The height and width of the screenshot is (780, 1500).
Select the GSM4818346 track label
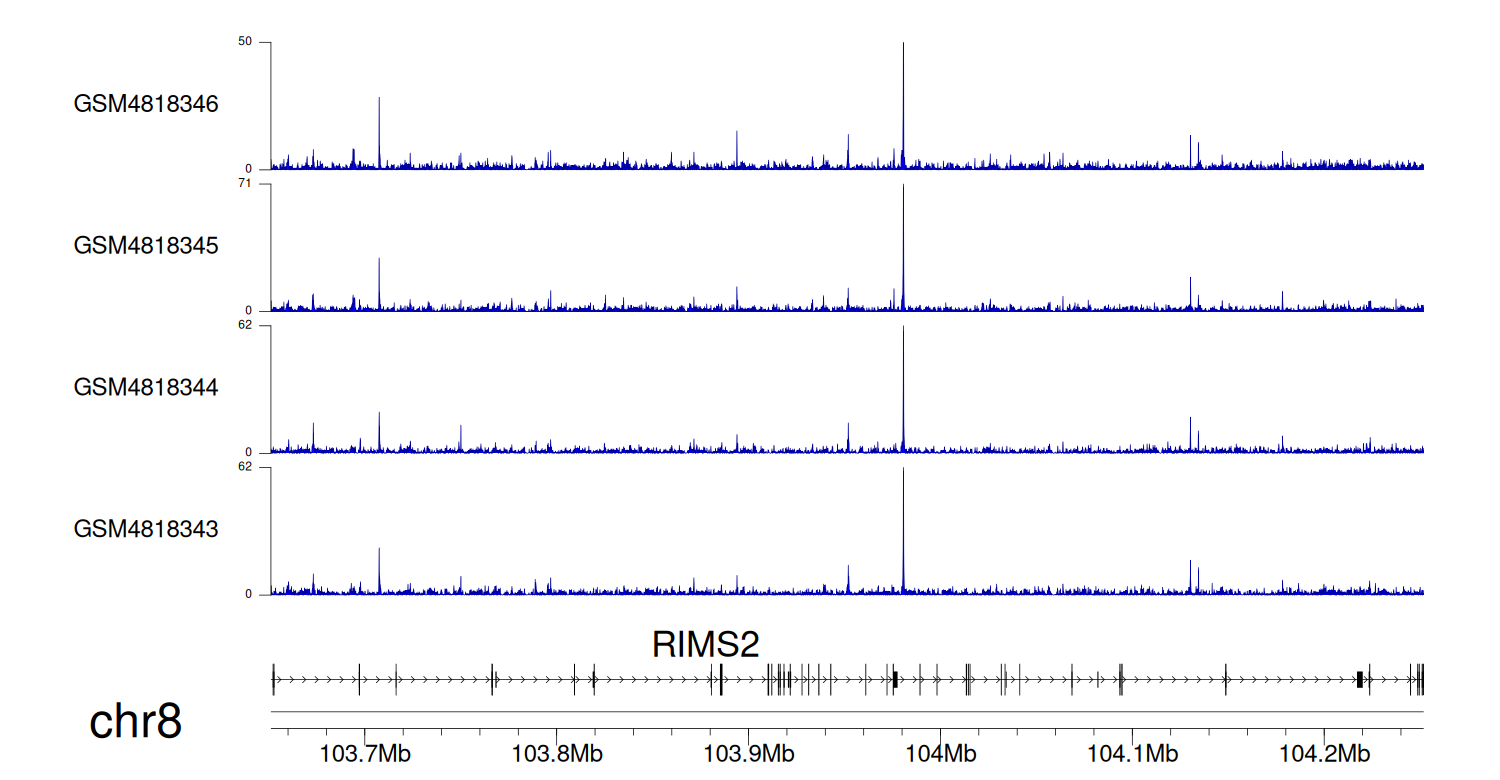click(x=146, y=104)
